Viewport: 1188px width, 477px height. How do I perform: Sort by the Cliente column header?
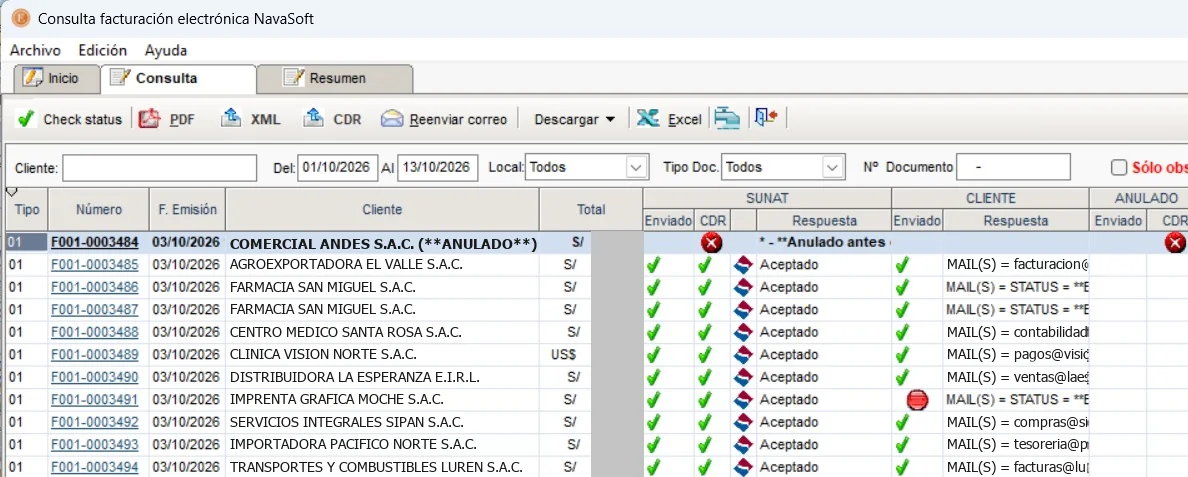(x=383, y=210)
